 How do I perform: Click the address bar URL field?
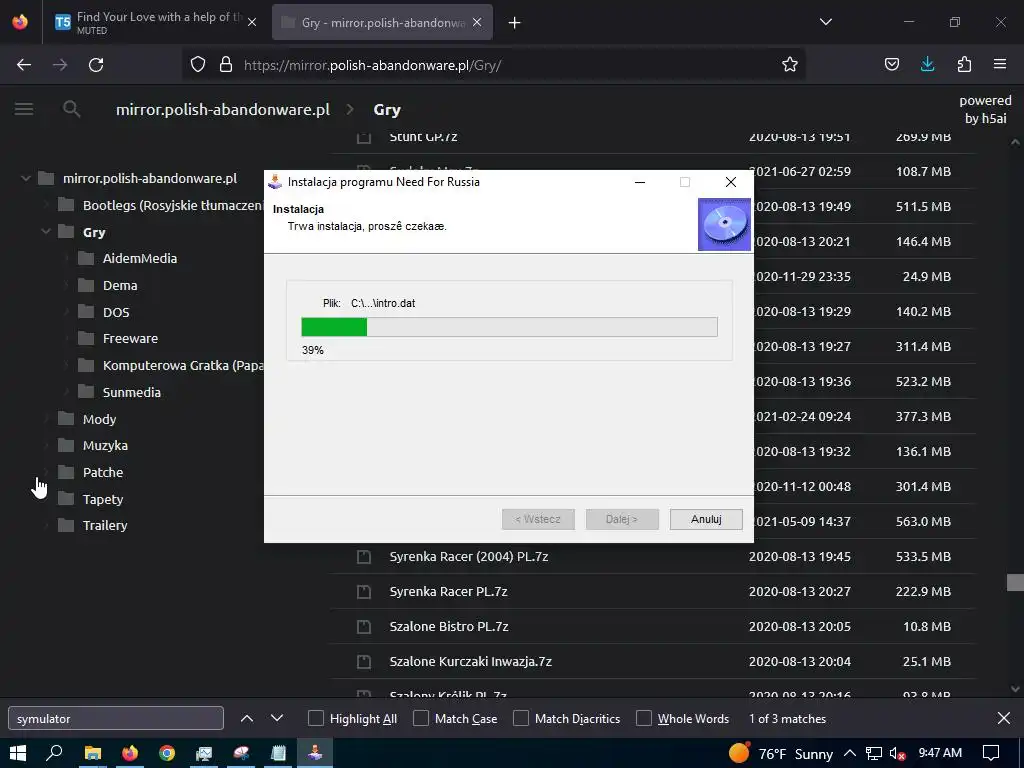(493, 65)
